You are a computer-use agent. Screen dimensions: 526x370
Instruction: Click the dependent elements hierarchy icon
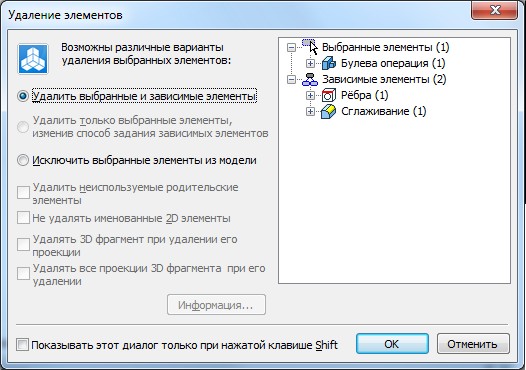coord(310,80)
